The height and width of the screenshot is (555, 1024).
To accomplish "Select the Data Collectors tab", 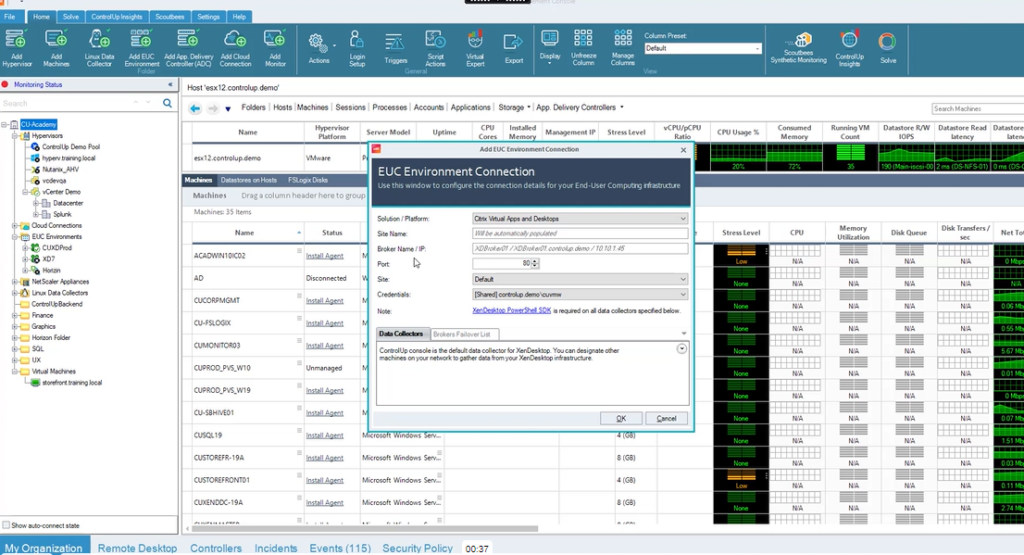I will (x=401, y=334).
